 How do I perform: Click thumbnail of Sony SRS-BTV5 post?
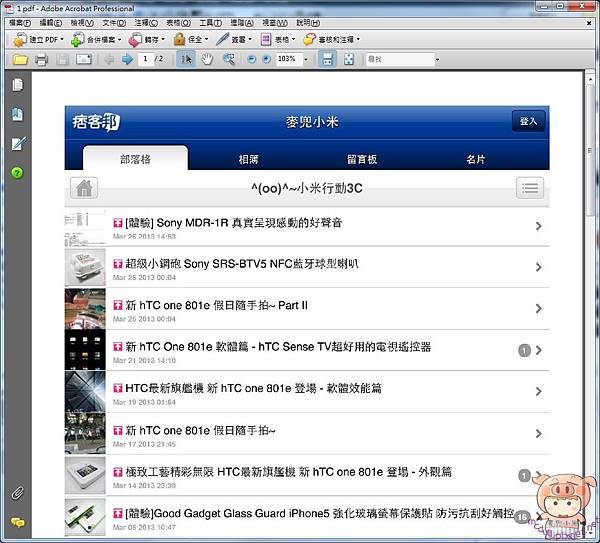click(x=85, y=267)
